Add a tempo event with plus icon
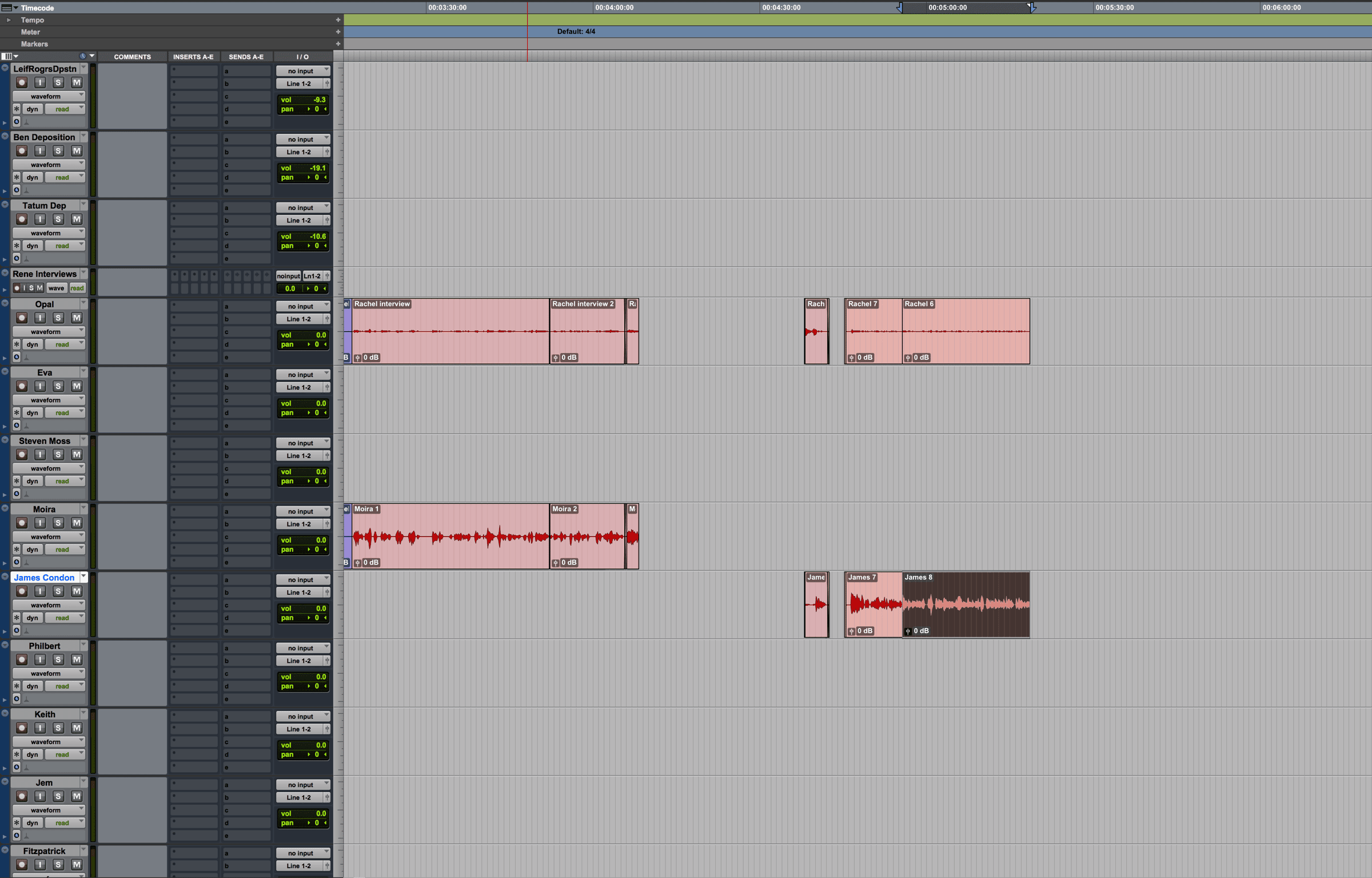This screenshot has width=1372, height=878. [338, 20]
